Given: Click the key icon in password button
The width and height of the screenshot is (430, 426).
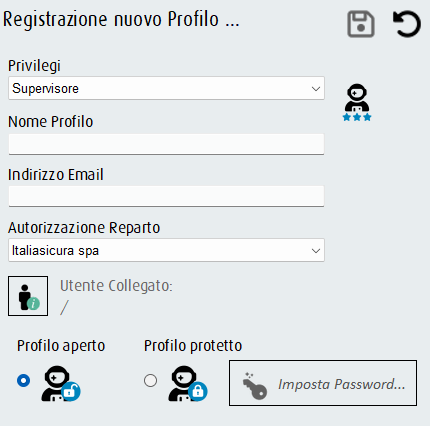Looking at the screenshot, I should tap(254, 386).
